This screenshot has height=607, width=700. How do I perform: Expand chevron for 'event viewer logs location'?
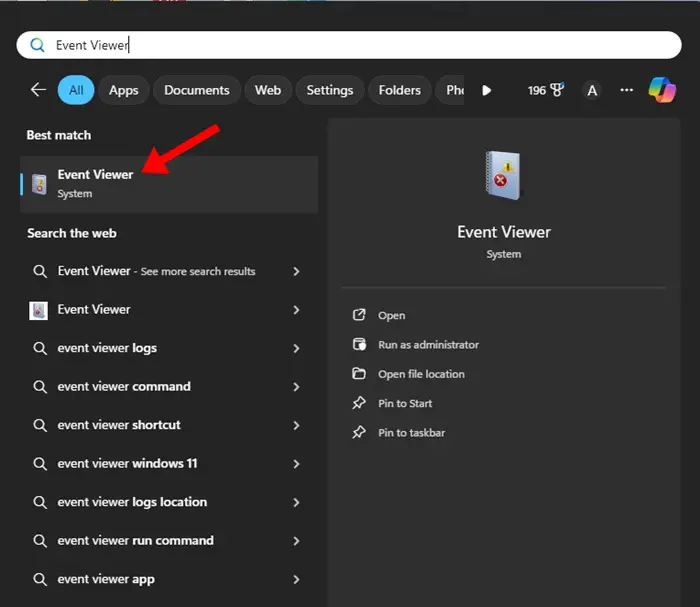click(296, 502)
